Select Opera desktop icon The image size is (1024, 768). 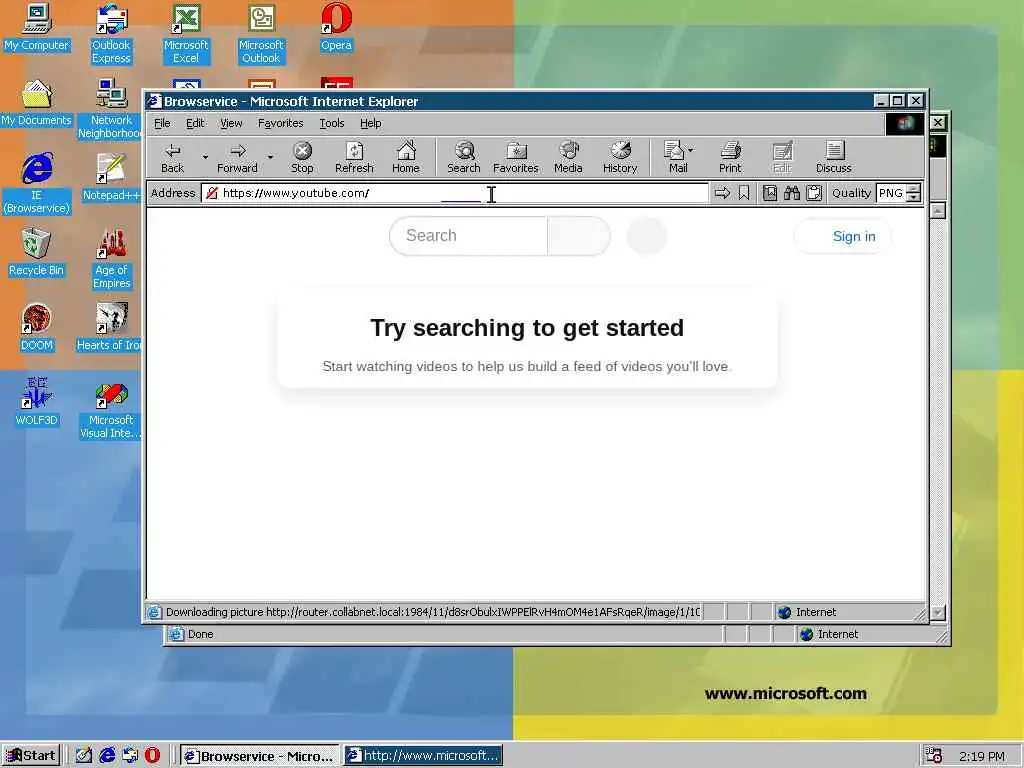(336, 27)
